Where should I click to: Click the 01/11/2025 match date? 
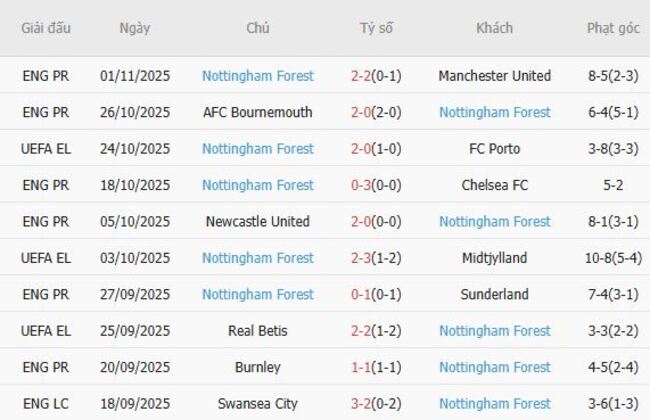135,76
